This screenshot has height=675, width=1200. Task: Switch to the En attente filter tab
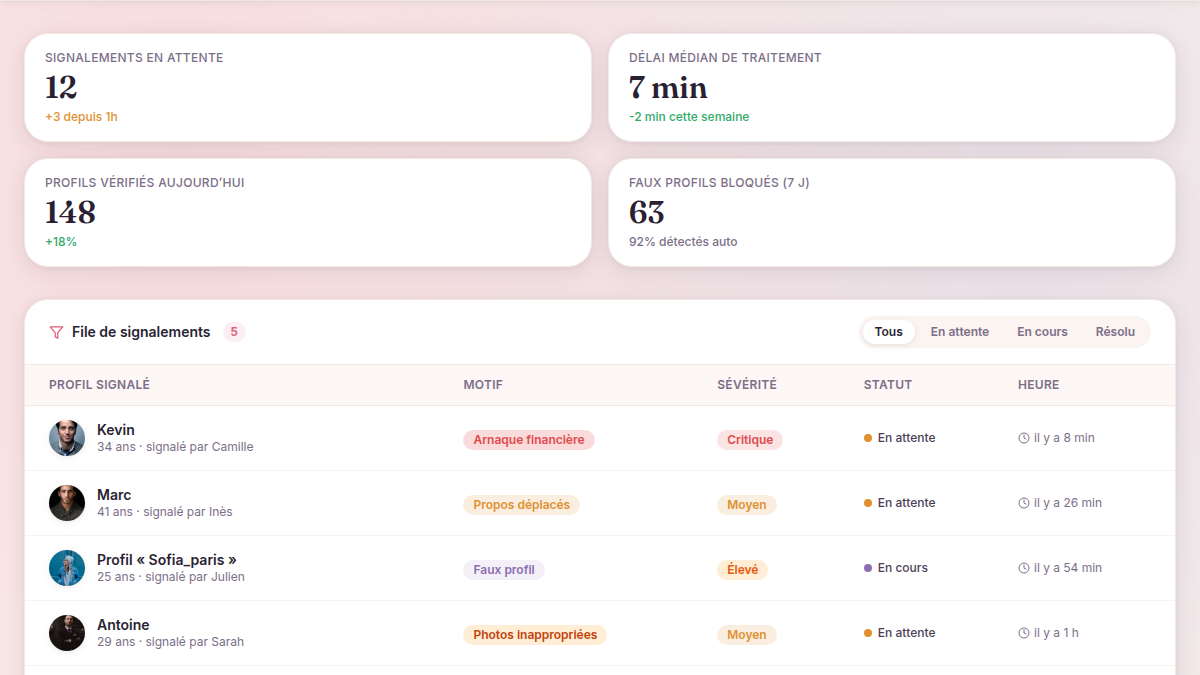coord(960,332)
